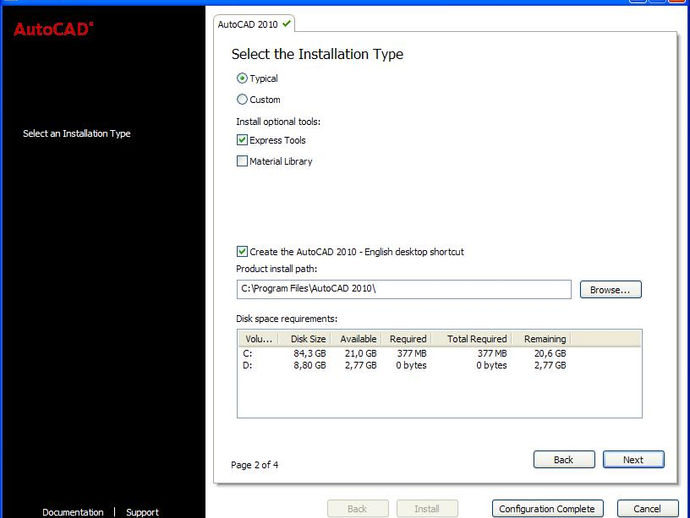Click the Required column header
This screenshot has width=690, height=518.
pos(407,339)
